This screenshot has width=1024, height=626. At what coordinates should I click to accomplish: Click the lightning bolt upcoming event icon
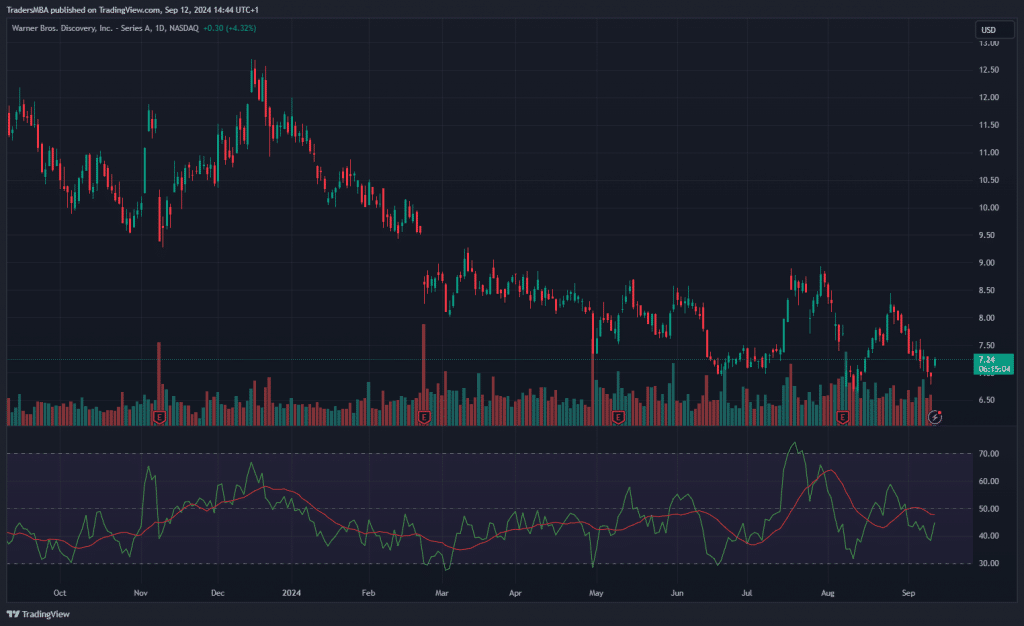coord(934,416)
